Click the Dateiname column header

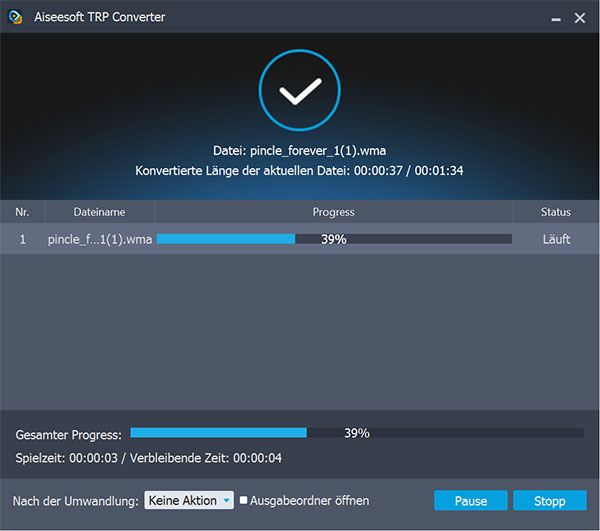tap(99, 212)
